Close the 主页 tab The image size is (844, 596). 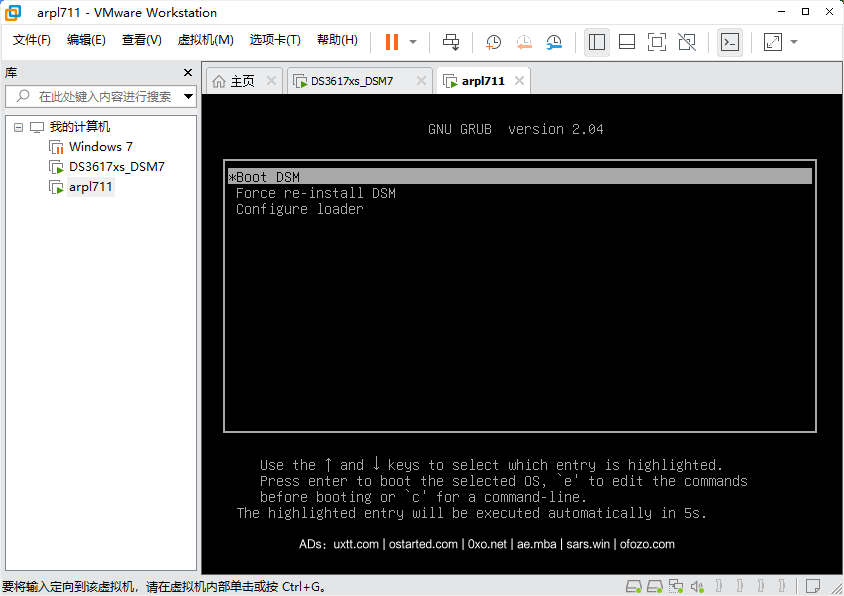271,81
